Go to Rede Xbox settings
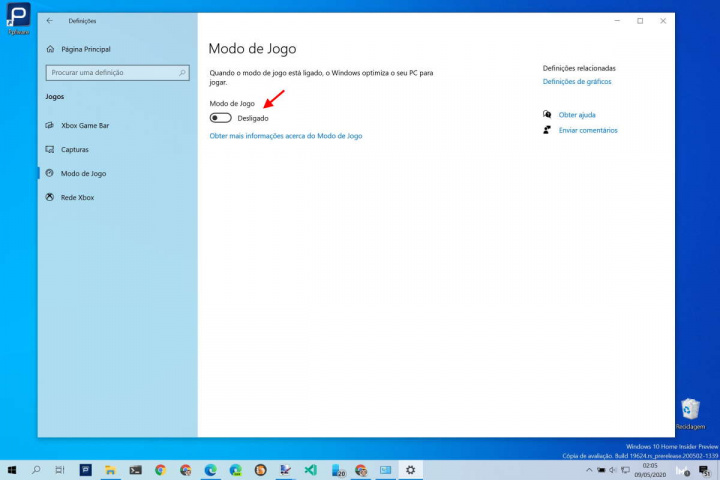720x480 pixels. click(77, 197)
